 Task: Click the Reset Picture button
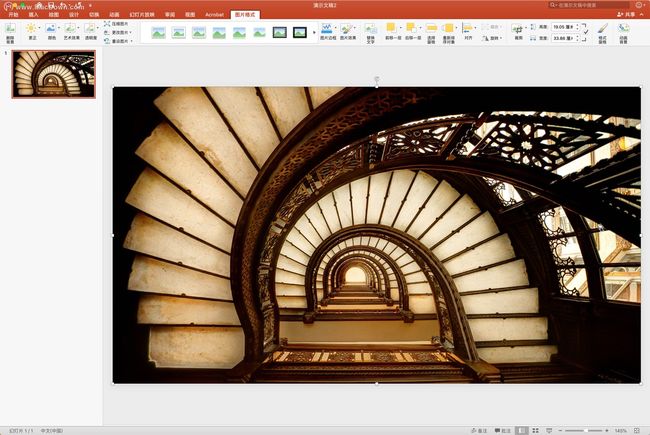[x=119, y=41]
